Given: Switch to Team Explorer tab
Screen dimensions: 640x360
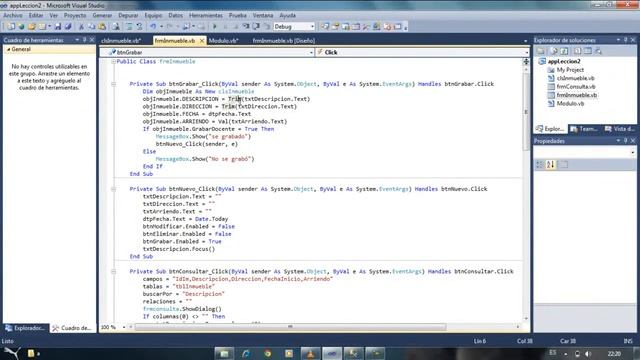Looking at the screenshot, I should [x=585, y=129].
